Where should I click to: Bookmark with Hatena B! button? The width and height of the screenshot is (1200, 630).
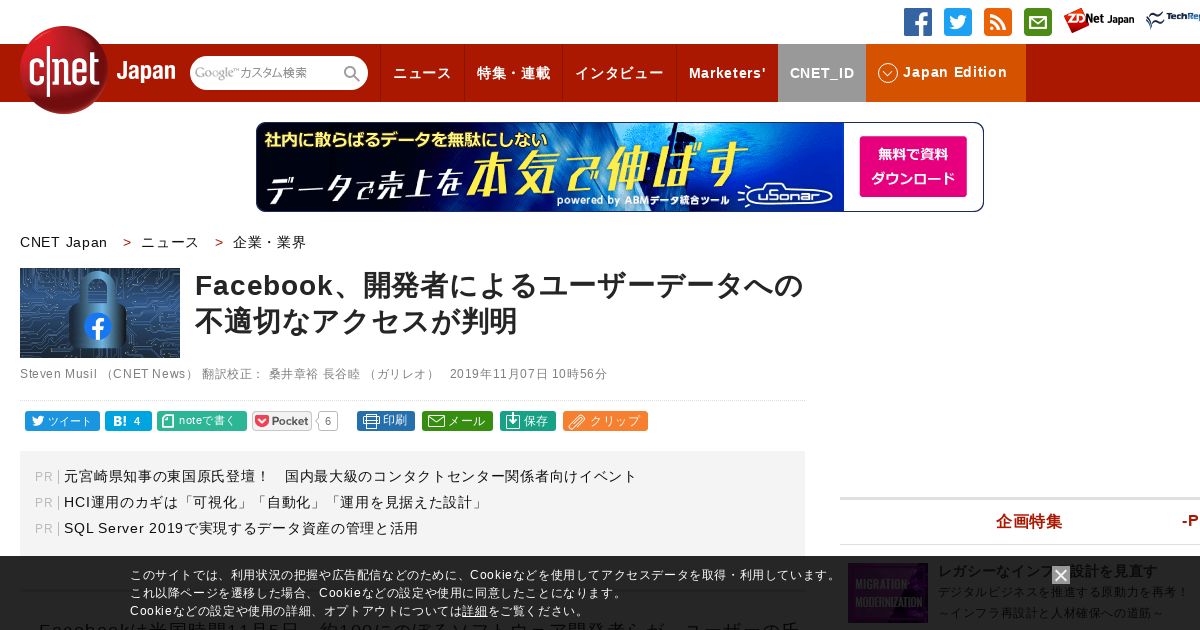click(128, 421)
